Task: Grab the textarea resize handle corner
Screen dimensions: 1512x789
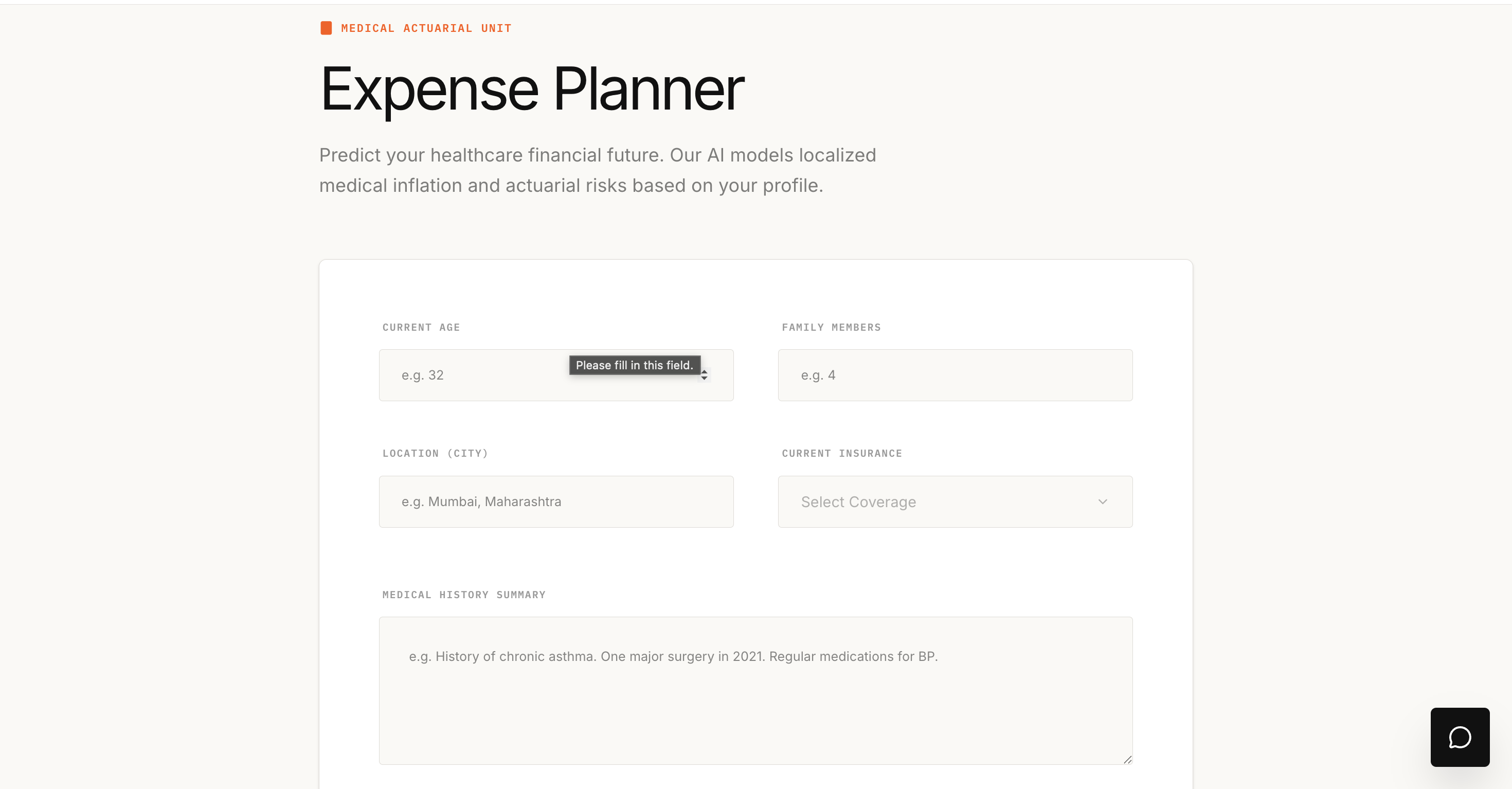Action: tap(1127, 759)
